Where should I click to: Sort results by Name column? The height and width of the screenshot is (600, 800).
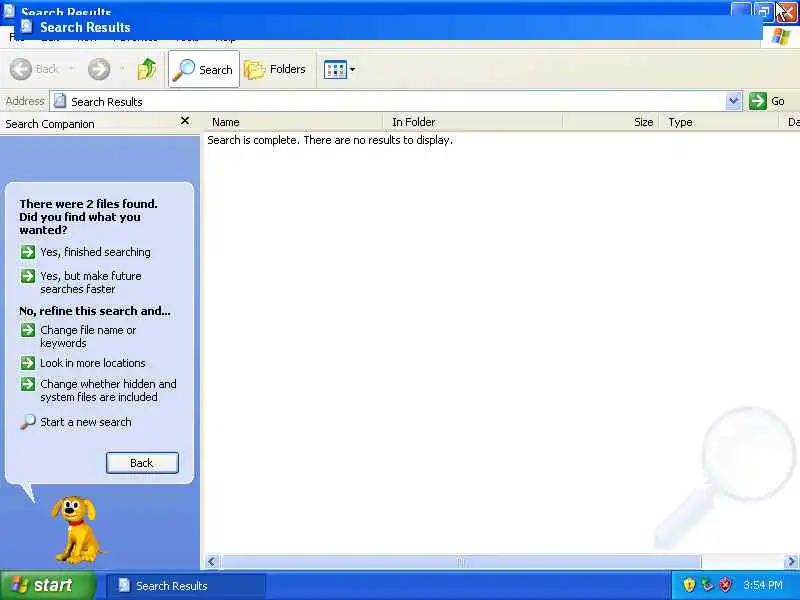tap(294, 122)
